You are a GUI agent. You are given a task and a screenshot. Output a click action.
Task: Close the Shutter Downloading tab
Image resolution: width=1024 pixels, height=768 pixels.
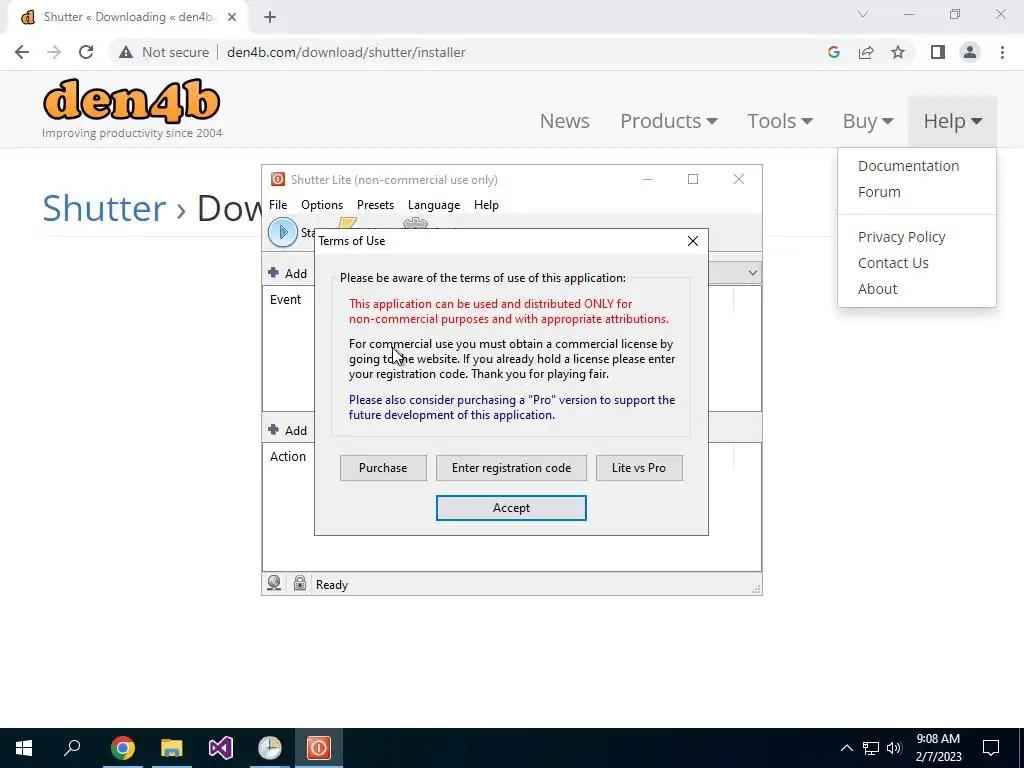(232, 18)
